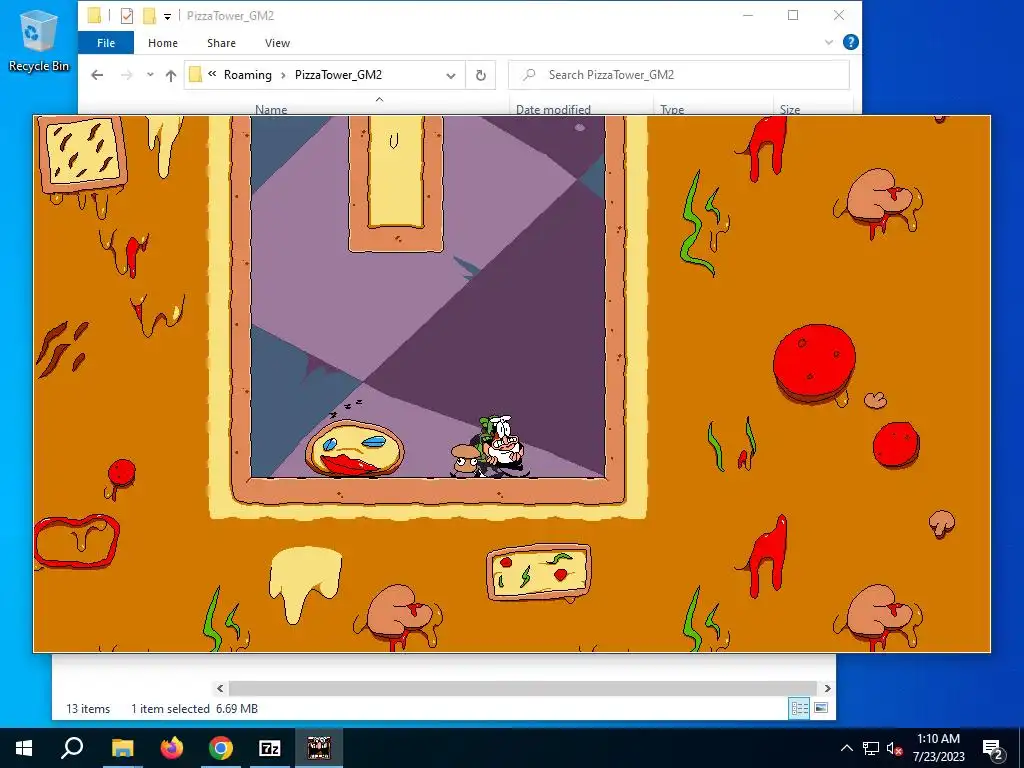Click the Explorer Back arrow
This screenshot has width=1024, height=768.
point(97,75)
